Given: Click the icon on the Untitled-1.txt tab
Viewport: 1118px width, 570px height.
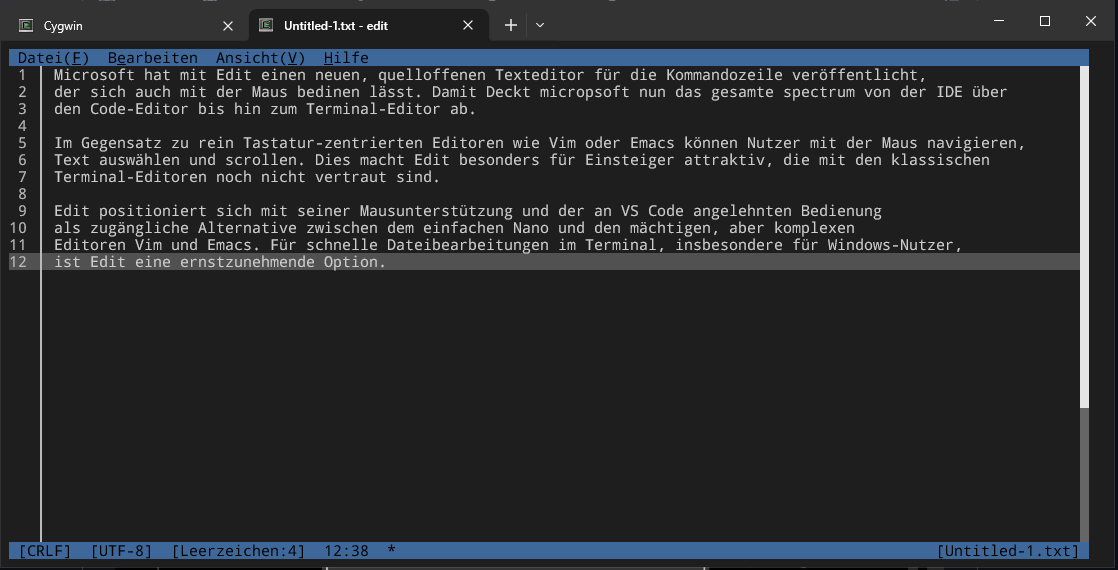Looking at the screenshot, I should (x=266, y=25).
